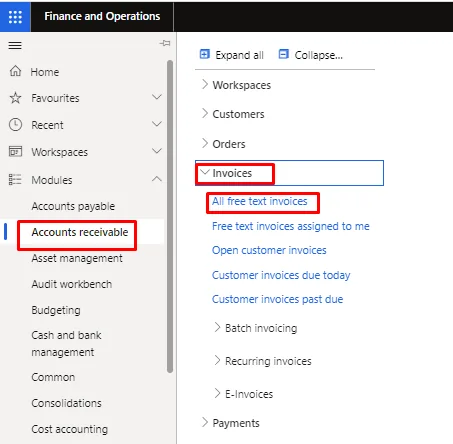
Task: Click the Favourites star icon
Action: pyautogui.click(x=15, y=98)
